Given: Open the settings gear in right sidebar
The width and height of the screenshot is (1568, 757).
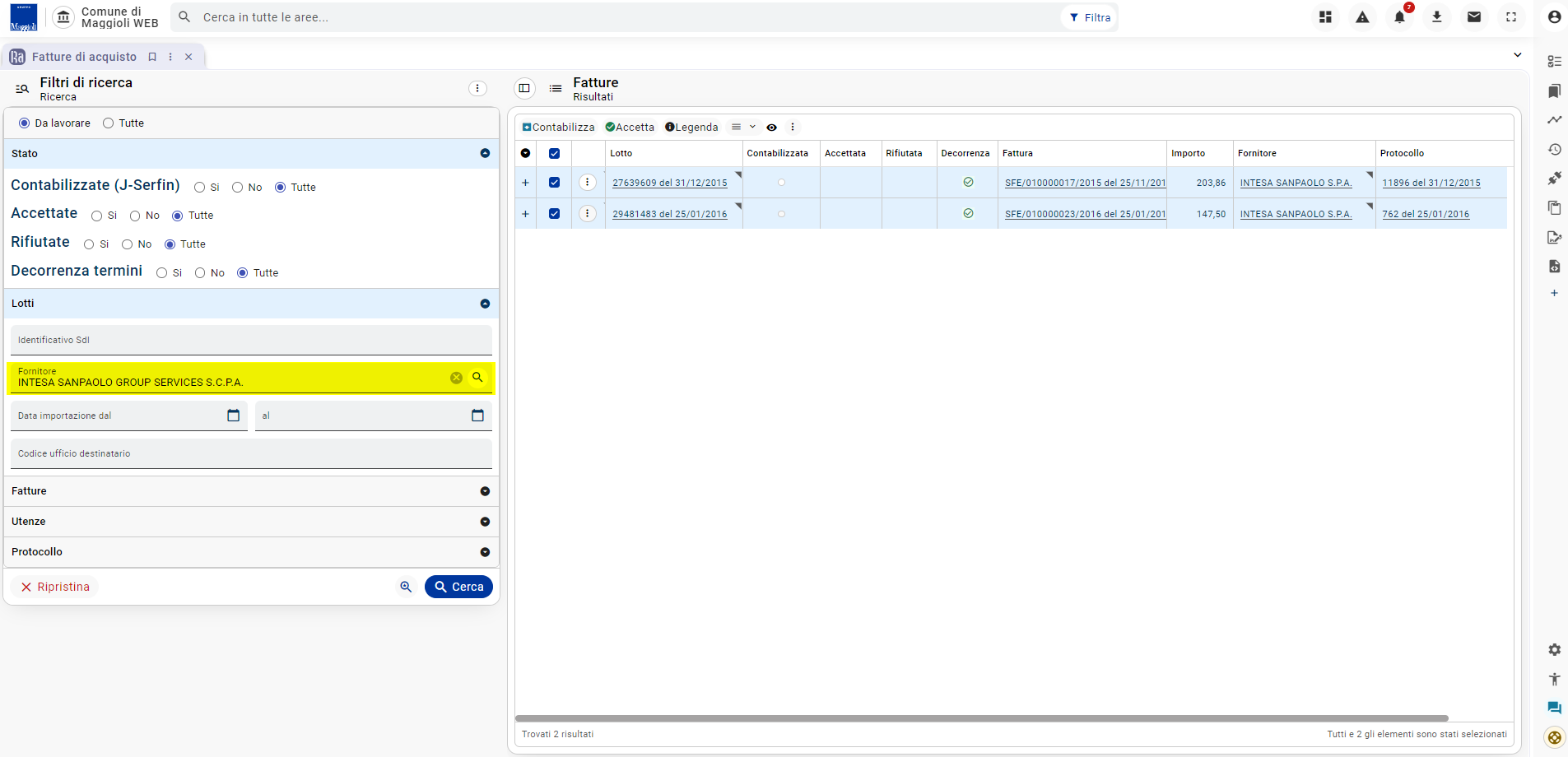Looking at the screenshot, I should (x=1554, y=649).
